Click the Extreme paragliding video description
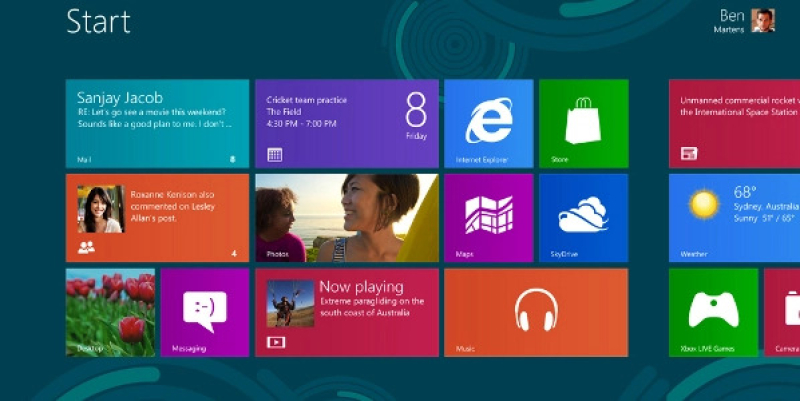 coord(372,307)
